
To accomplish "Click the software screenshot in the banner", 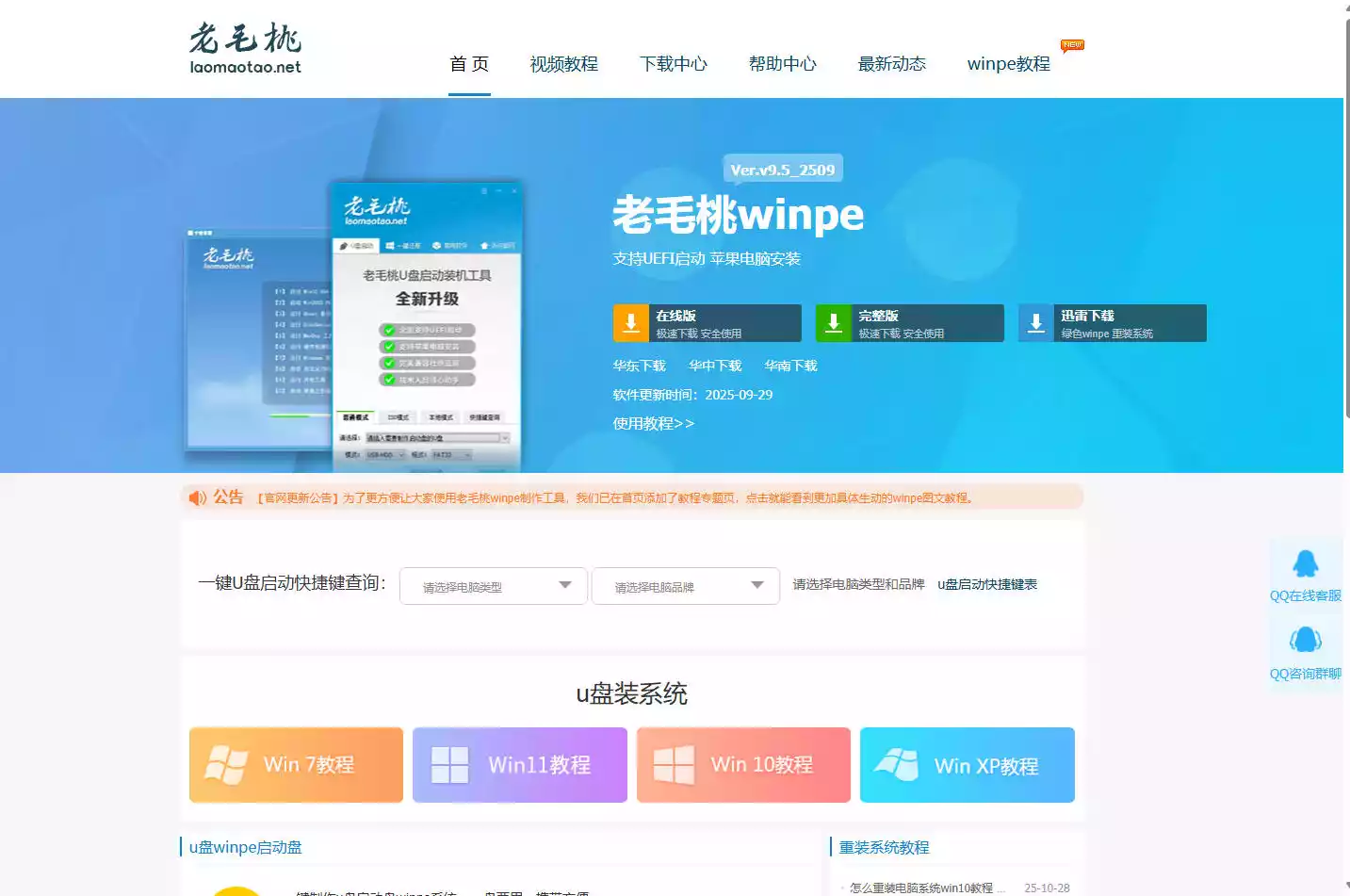I will [353, 325].
